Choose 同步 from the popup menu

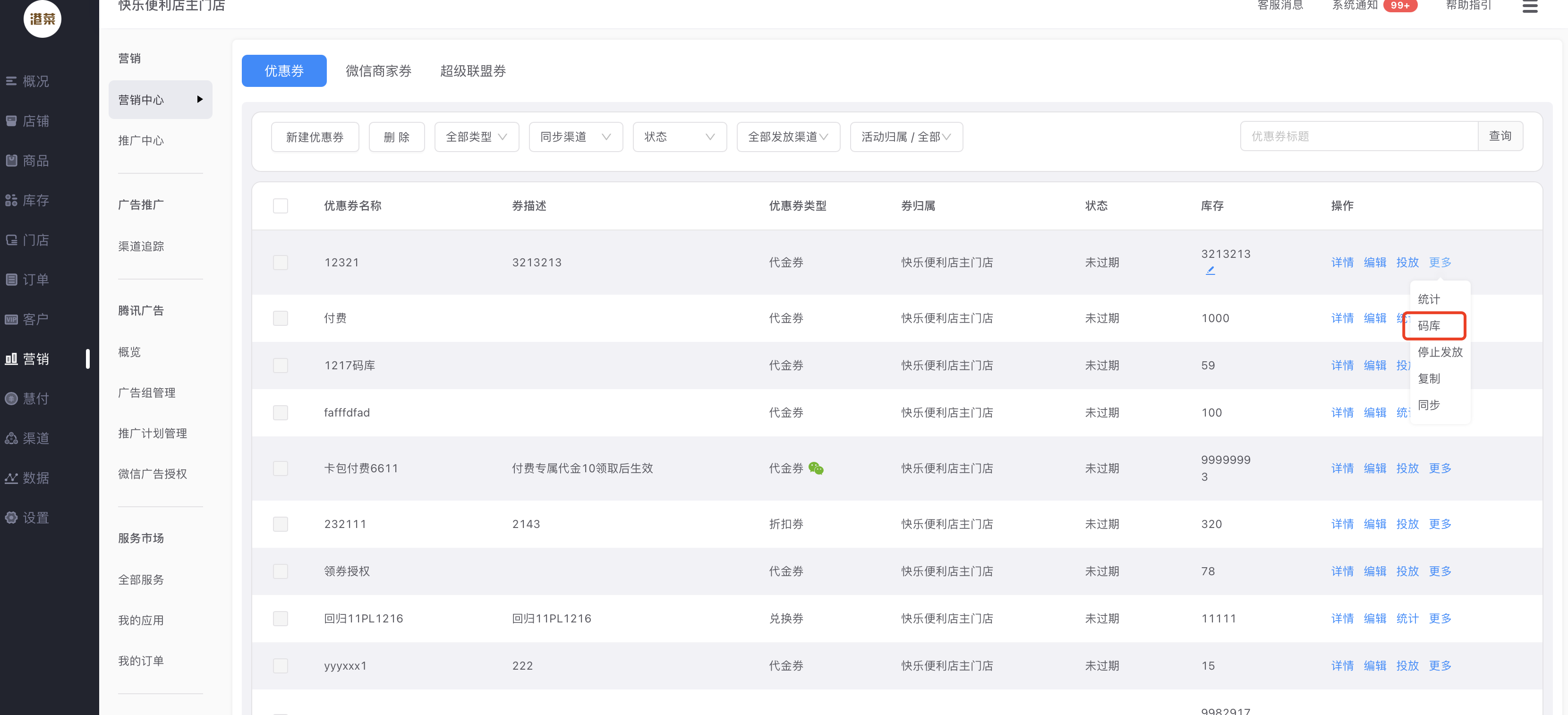pyautogui.click(x=1429, y=405)
